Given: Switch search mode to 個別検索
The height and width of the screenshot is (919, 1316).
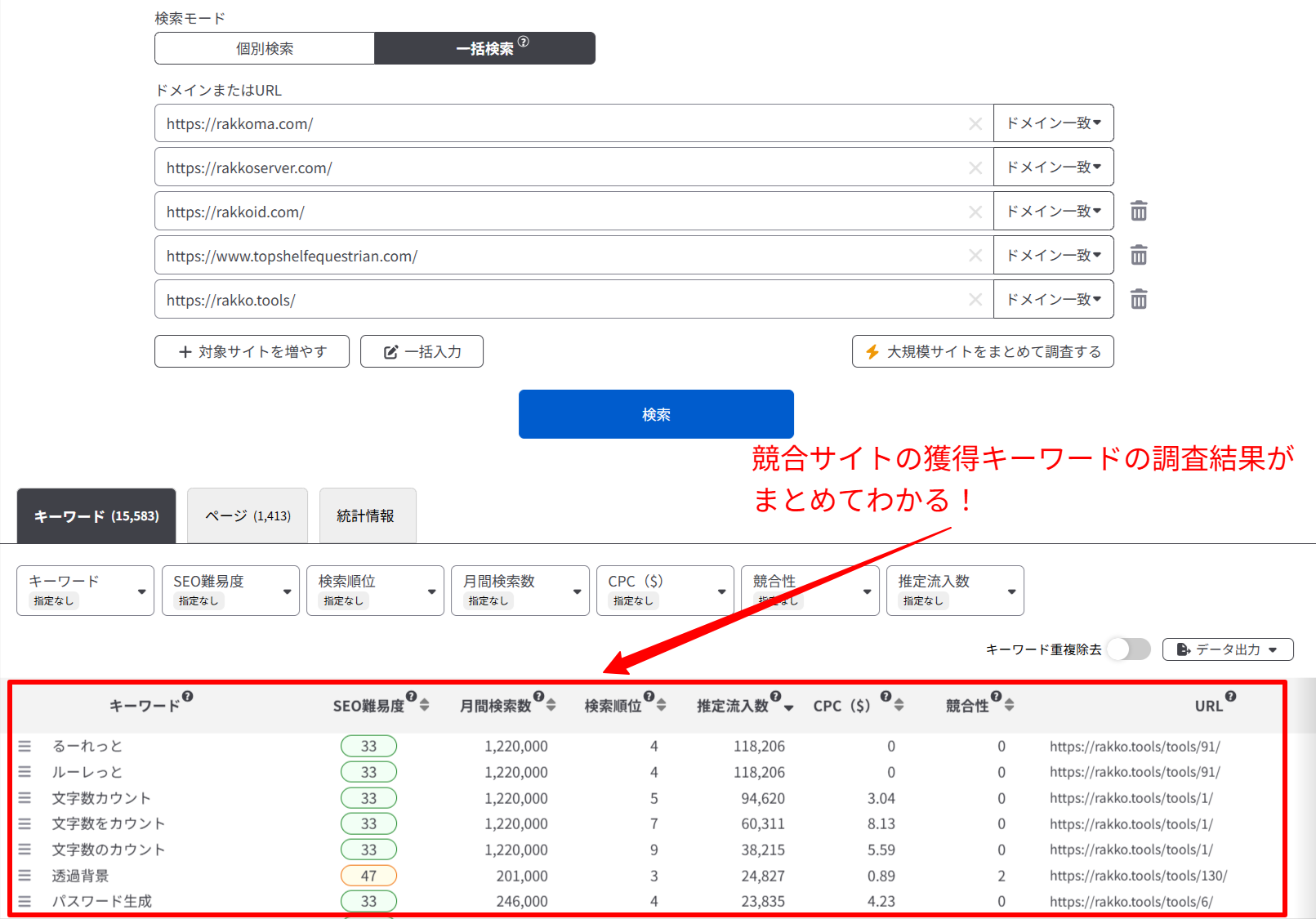Looking at the screenshot, I should point(265,48).
